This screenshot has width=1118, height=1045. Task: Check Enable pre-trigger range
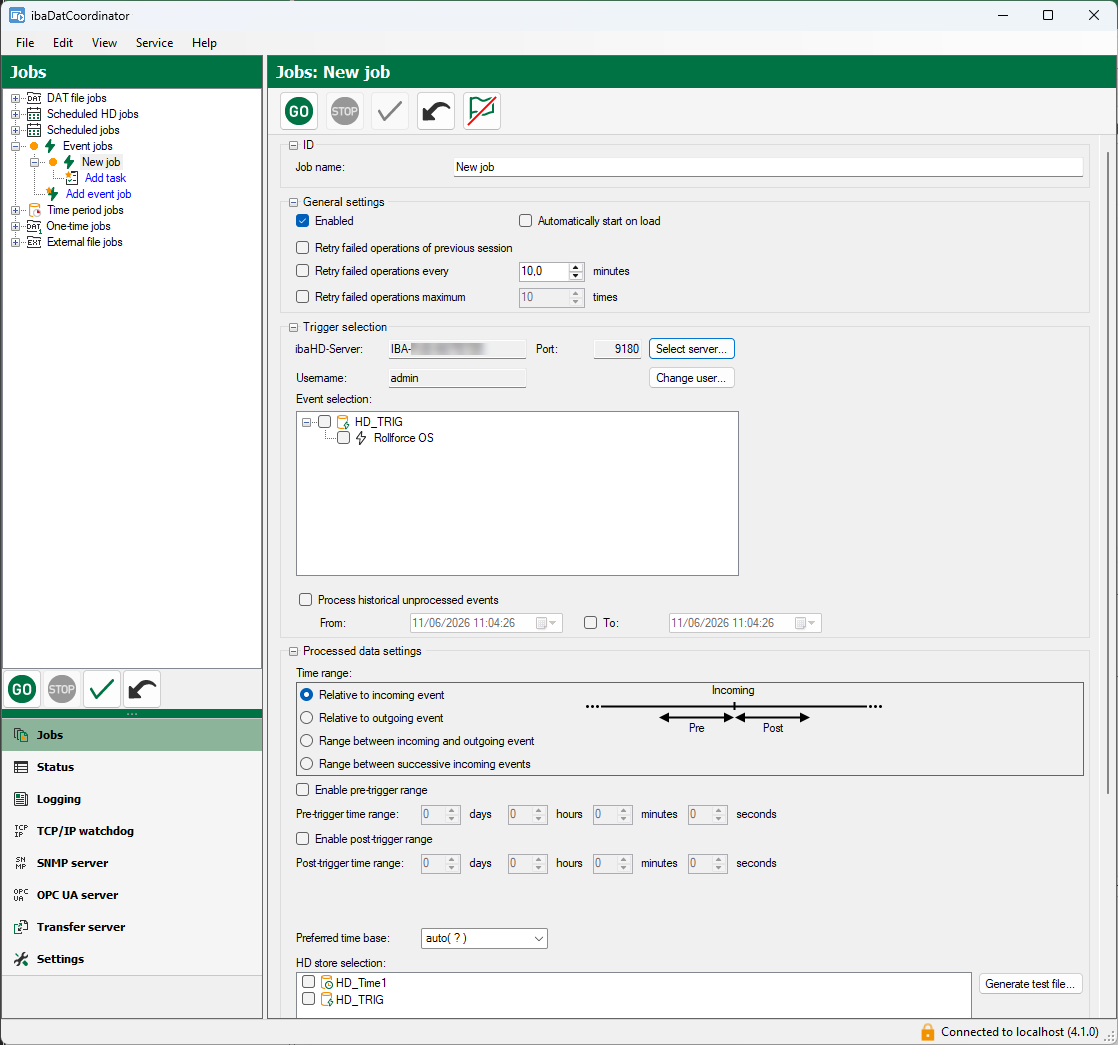tap(302, 790)
